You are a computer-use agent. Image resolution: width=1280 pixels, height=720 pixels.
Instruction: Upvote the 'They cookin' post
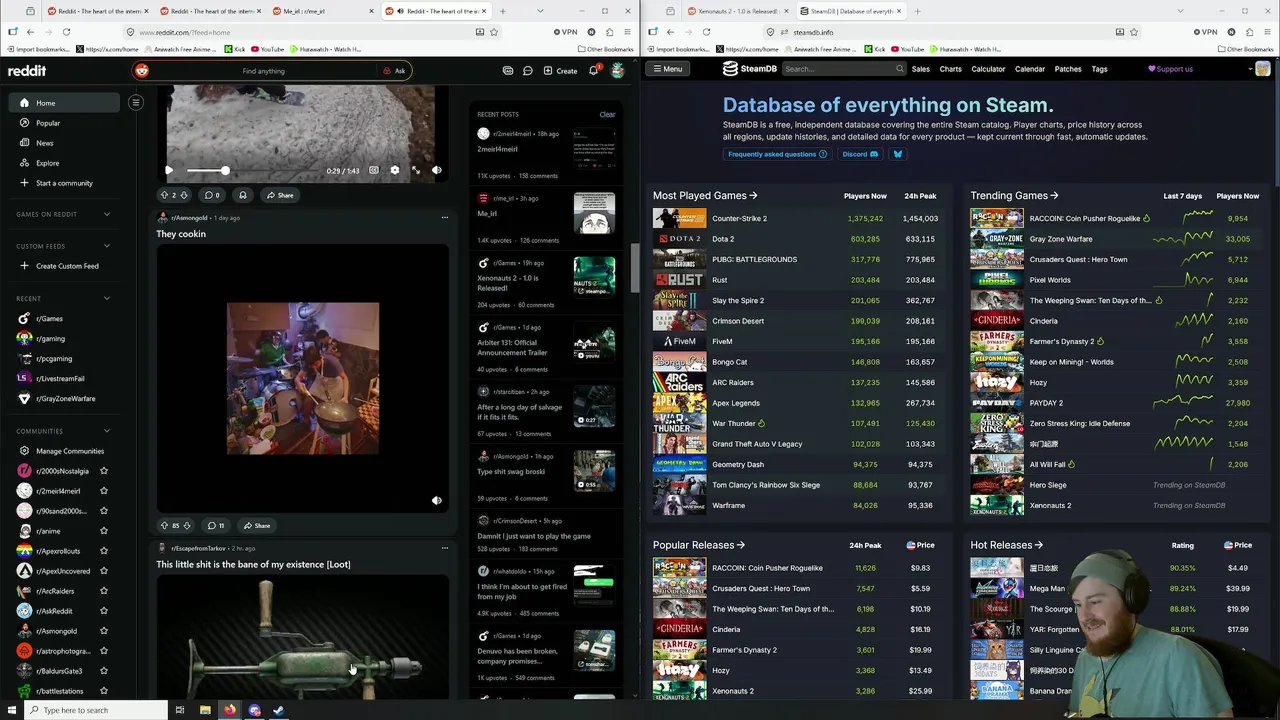coord(164,525)
